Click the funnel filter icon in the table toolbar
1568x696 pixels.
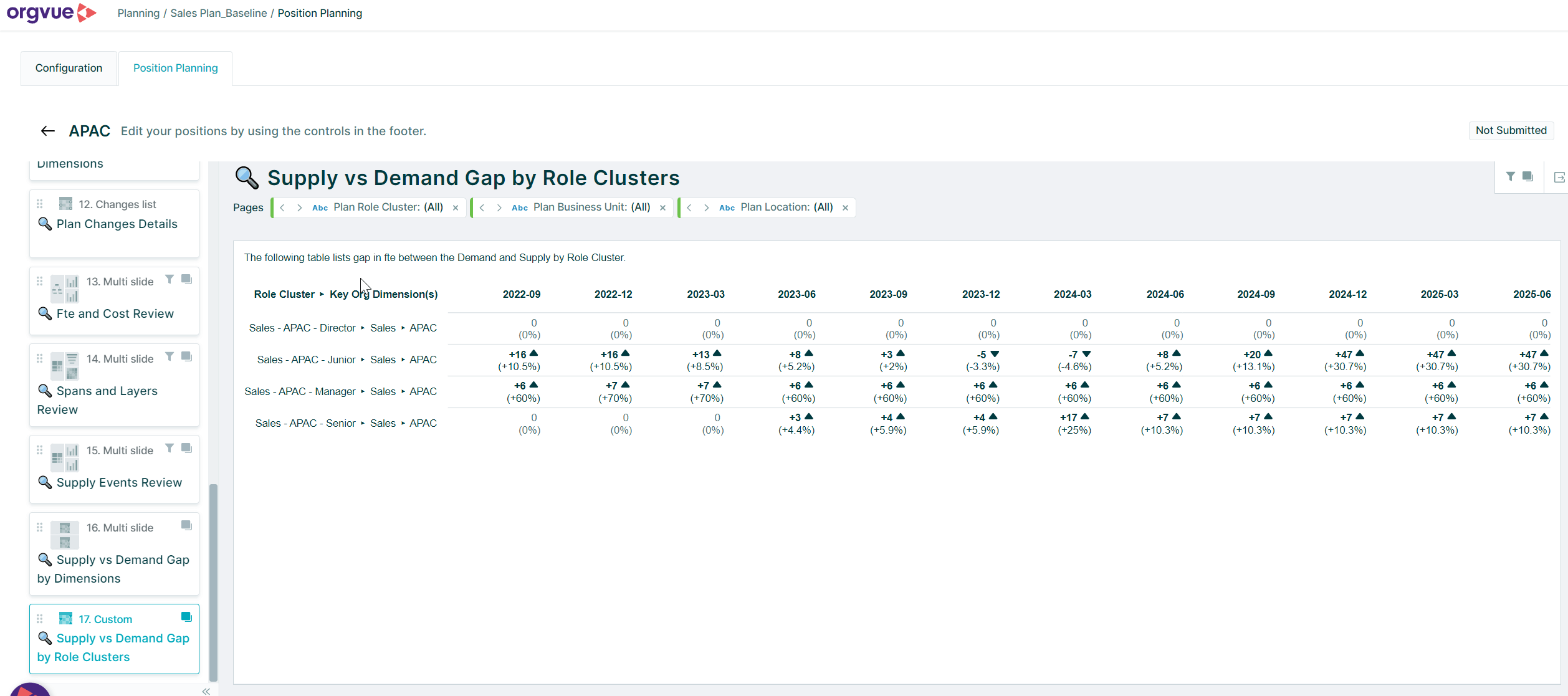[1510, 176]
